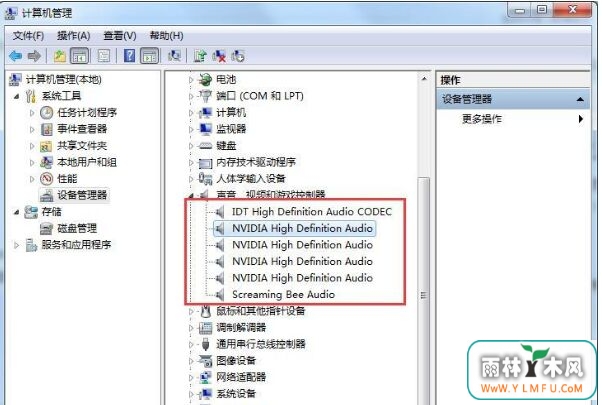This screenshot has height=405, width=602.
Task: Select Screaming Bee Audio device
Action: (x=283, y=295)
